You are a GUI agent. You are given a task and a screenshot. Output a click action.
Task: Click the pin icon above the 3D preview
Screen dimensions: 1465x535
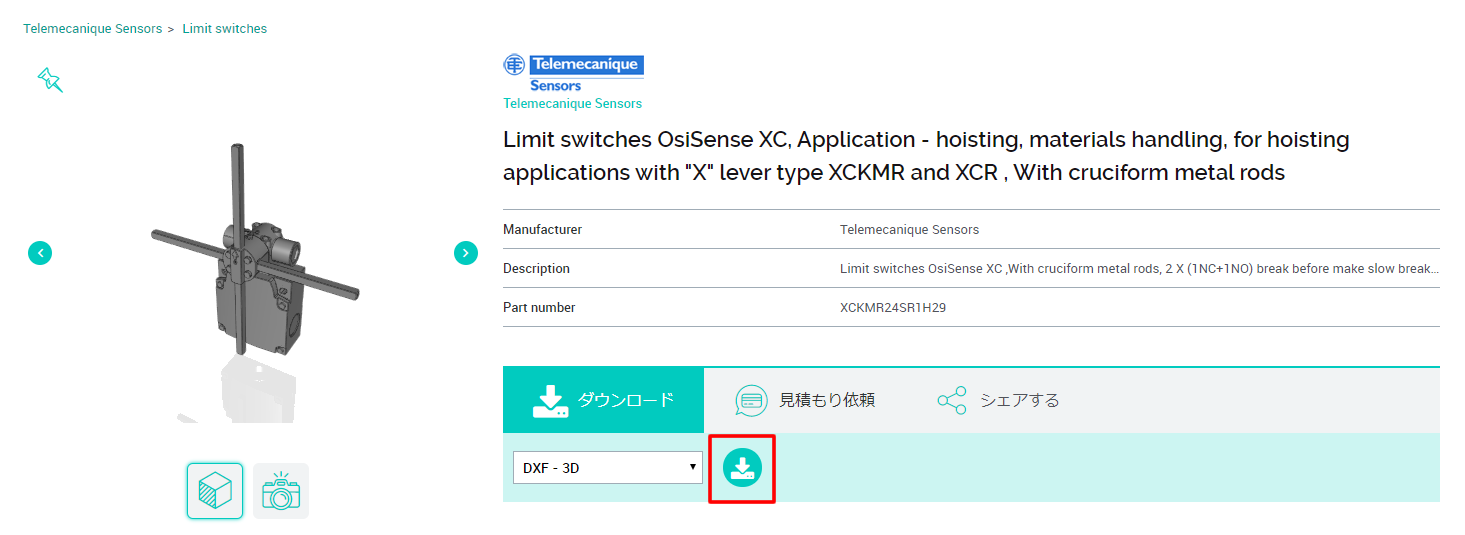pyautogui.click(x=50, y=80)
